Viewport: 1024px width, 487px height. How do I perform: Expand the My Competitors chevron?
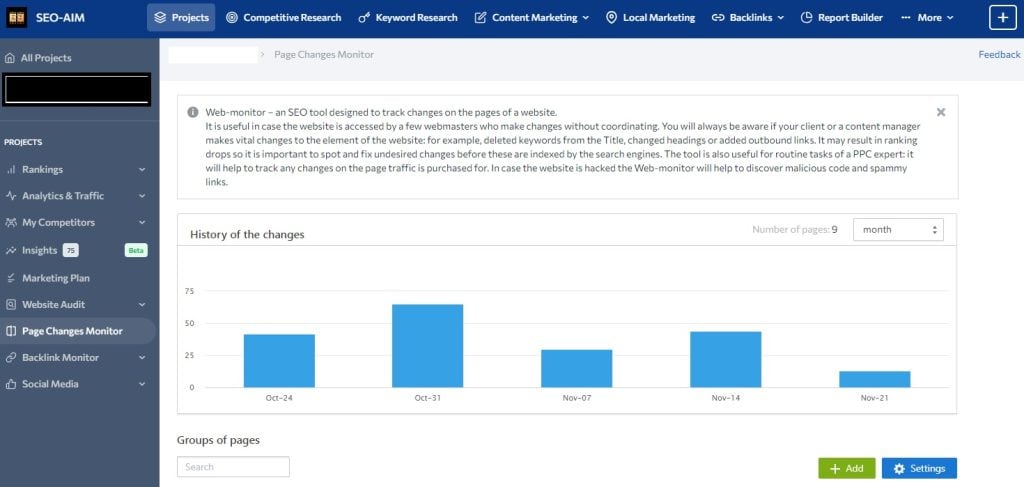click(x=142, y=223)
